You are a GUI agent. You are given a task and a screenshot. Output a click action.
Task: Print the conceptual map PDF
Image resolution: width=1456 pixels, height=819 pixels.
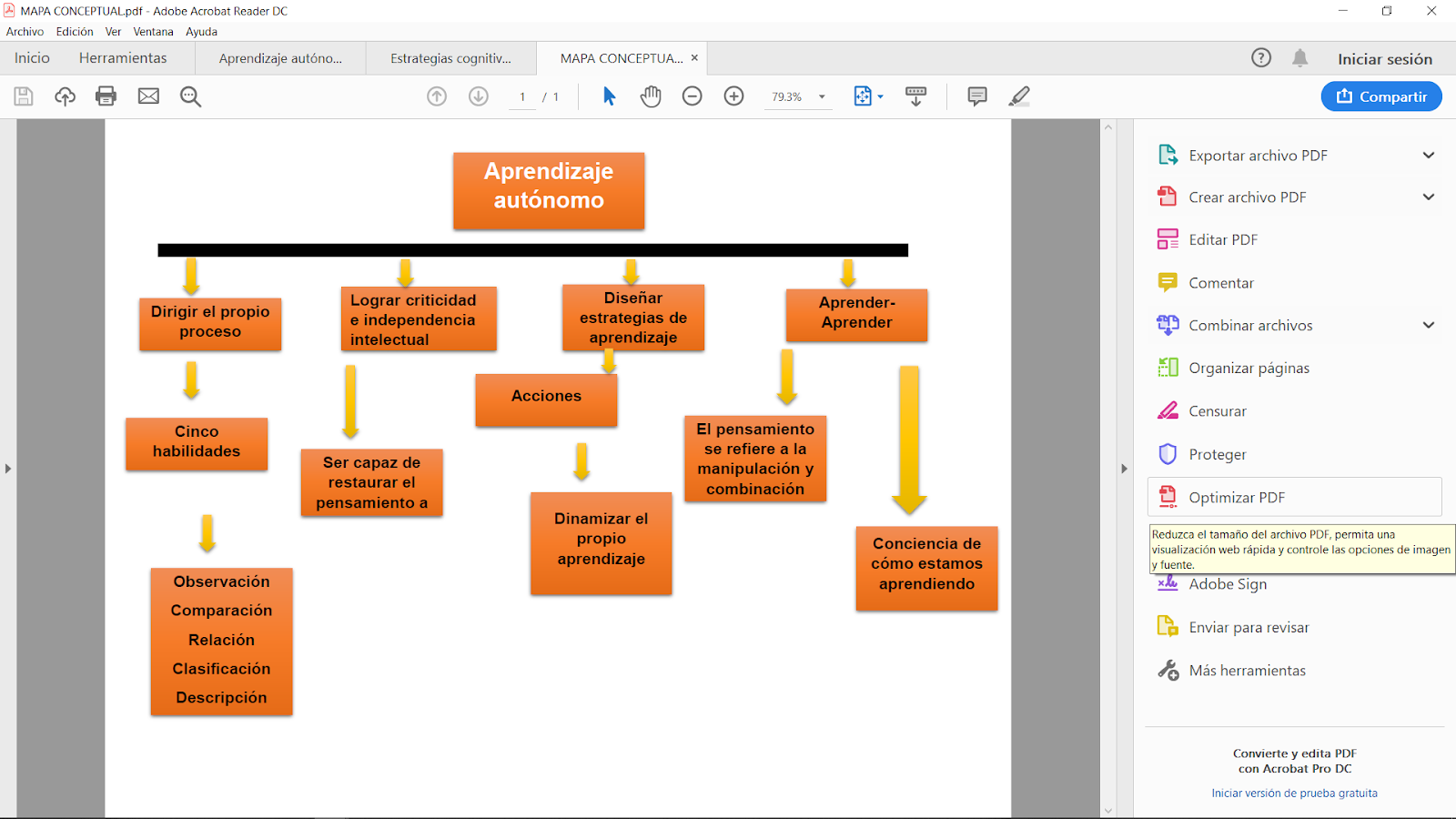click(x=106, y=96)
